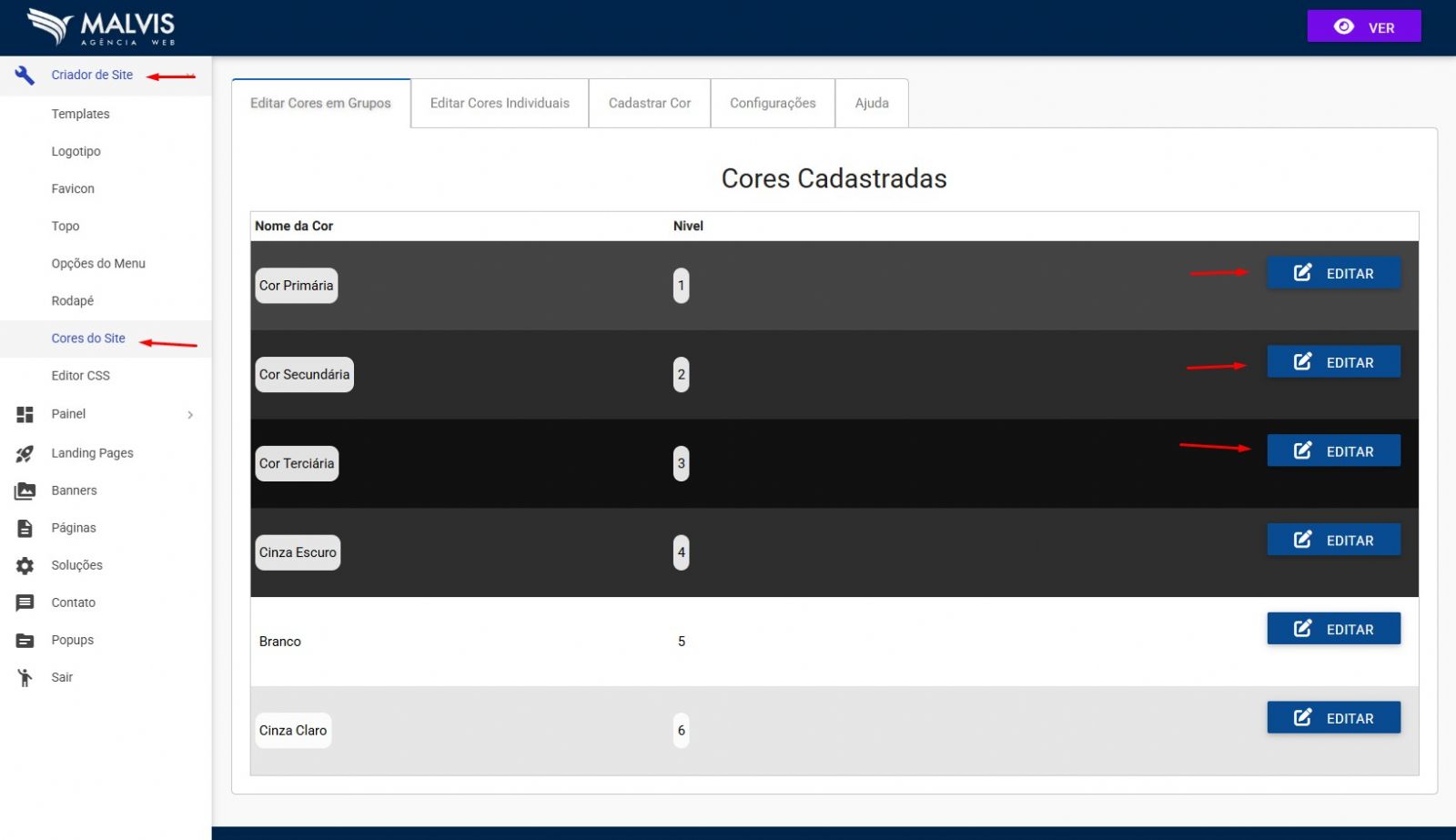The width and height of the screenshot is (1456, 840).
Task: Switch to Editar Cores Individuais tab
Action: coord(500,103)
